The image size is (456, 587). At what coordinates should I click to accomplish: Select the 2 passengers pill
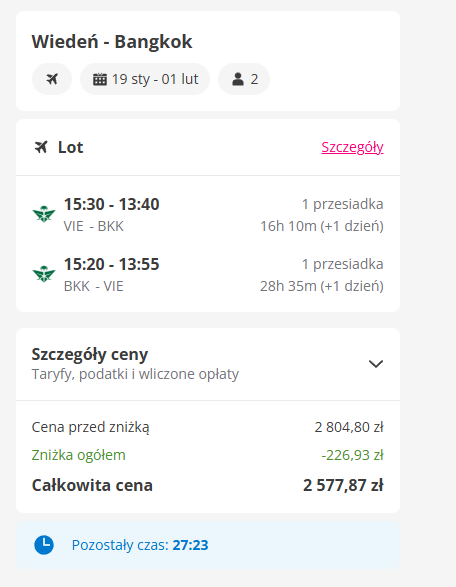coord(244,79)
